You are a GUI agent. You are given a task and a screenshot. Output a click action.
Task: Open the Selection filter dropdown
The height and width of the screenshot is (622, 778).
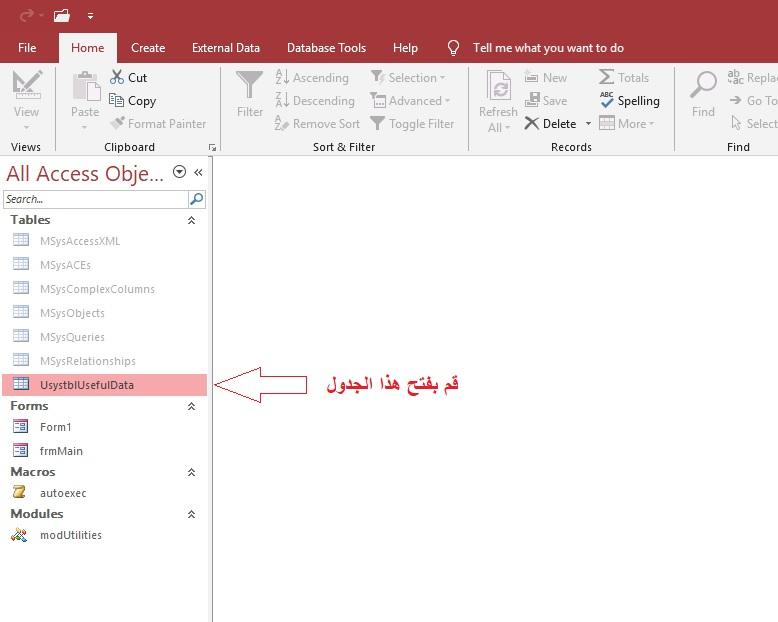408,78
